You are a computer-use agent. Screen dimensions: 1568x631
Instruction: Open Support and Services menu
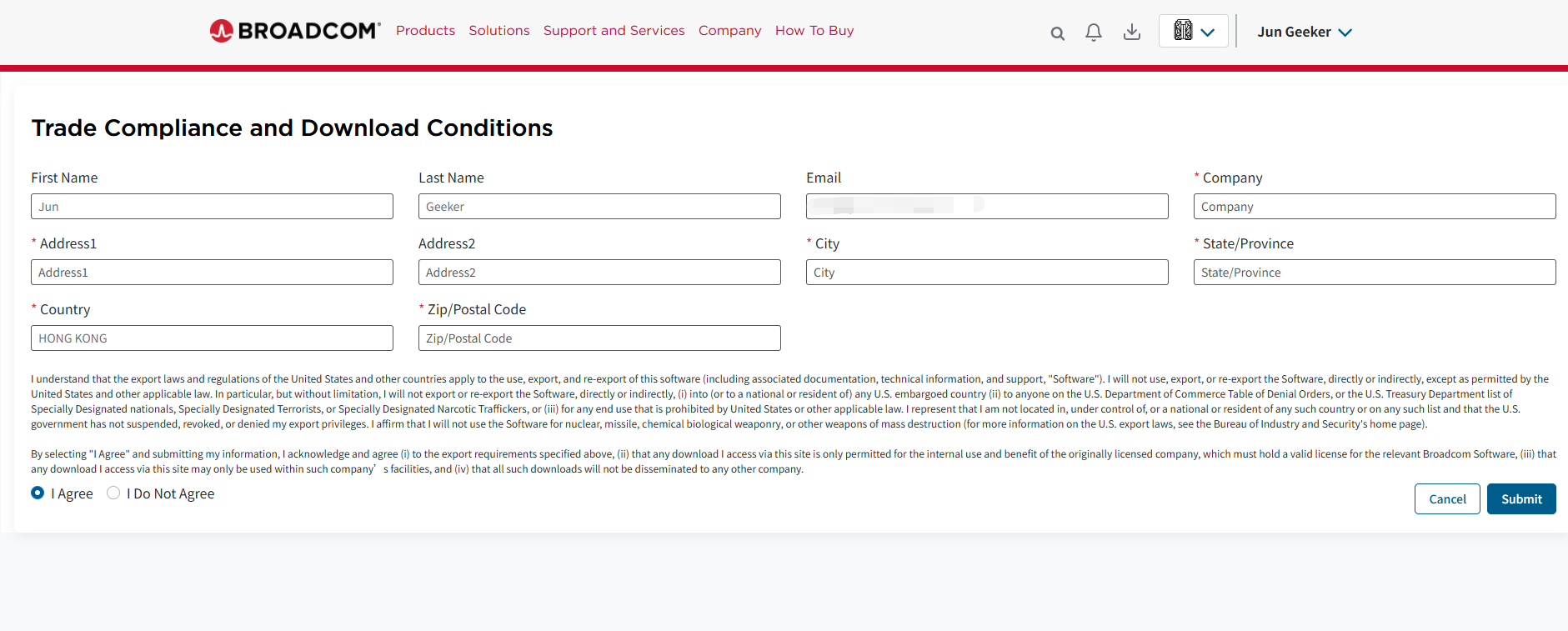[x=614, y=31]
